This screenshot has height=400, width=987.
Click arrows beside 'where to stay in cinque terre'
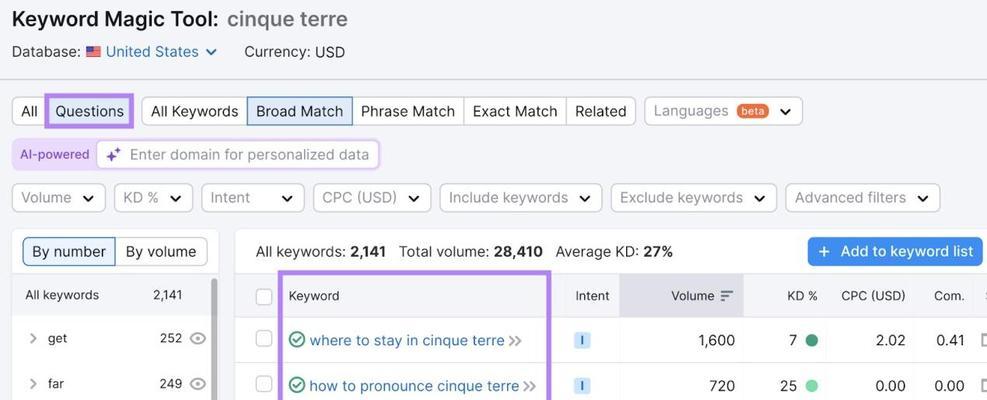(516, 341)
